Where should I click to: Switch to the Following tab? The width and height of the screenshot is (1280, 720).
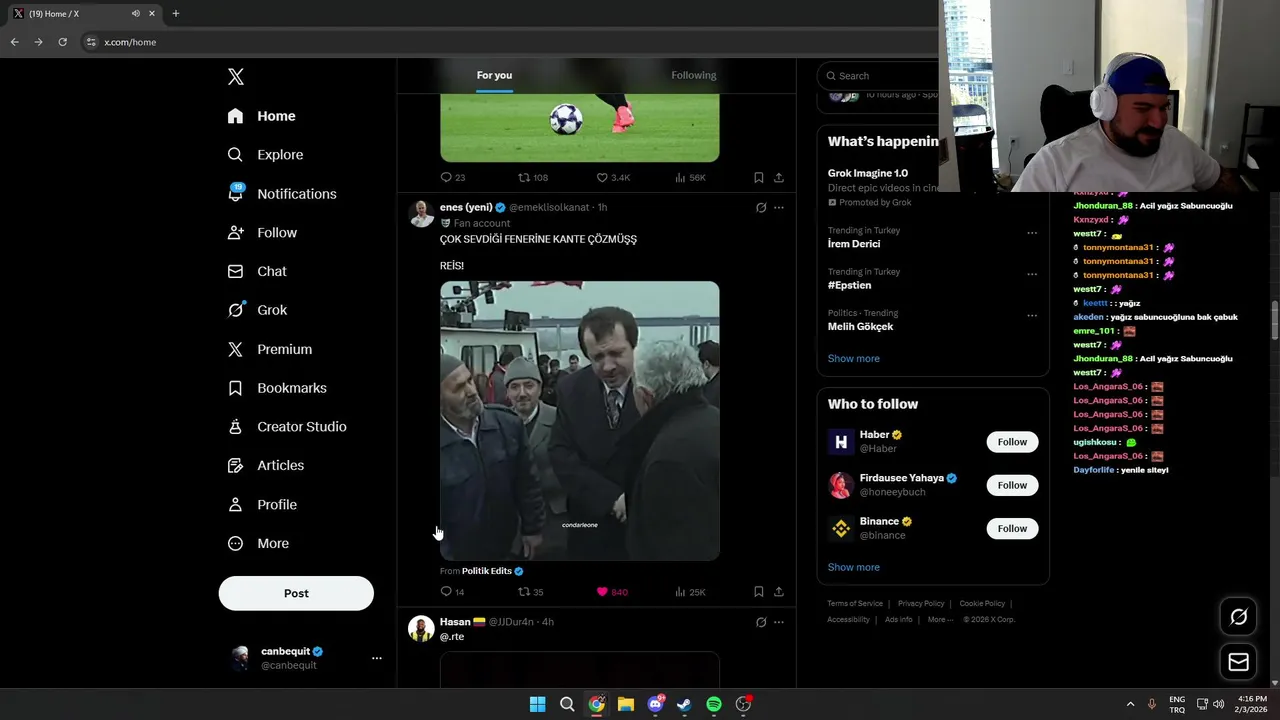694,75
